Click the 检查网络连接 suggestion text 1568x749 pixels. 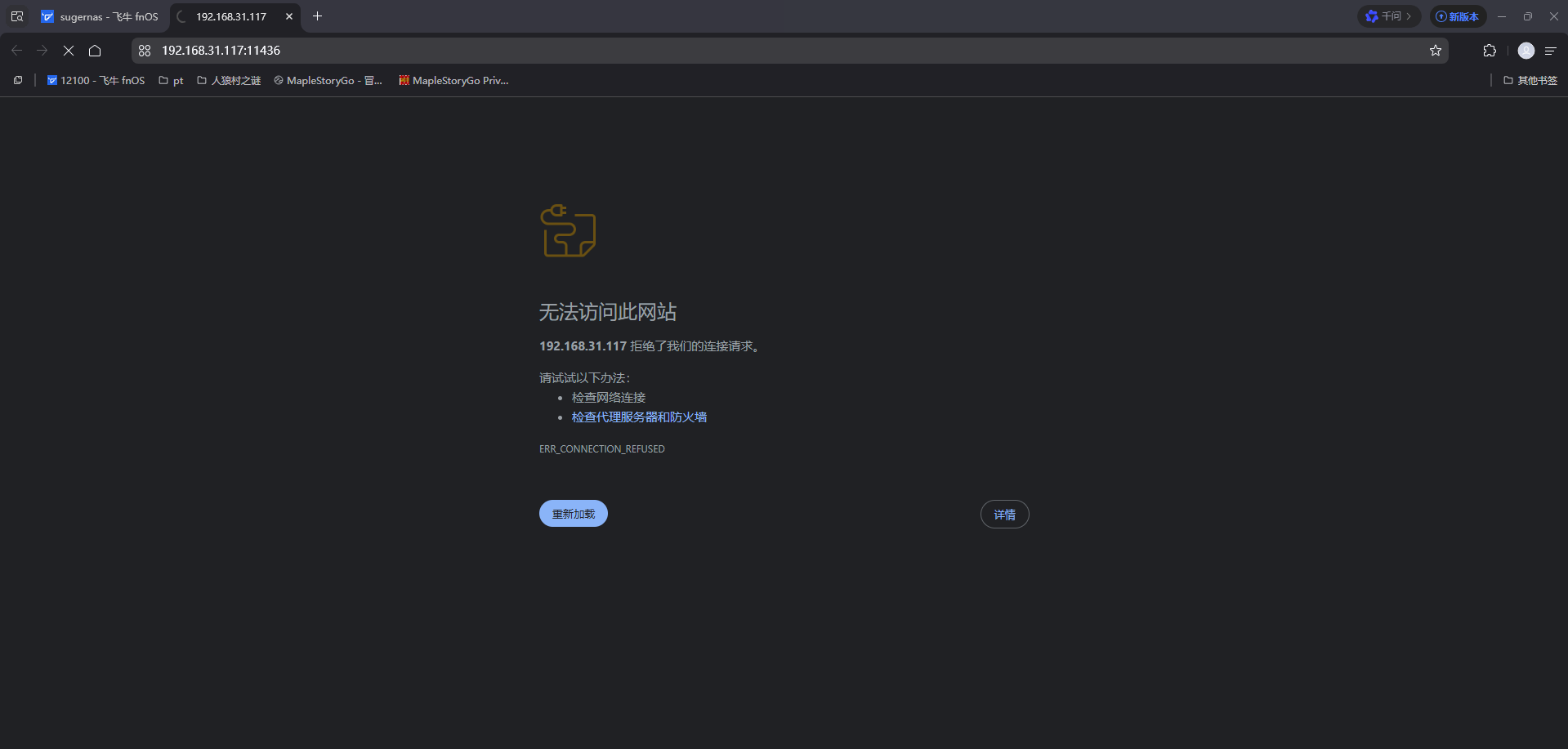[609, 398]
